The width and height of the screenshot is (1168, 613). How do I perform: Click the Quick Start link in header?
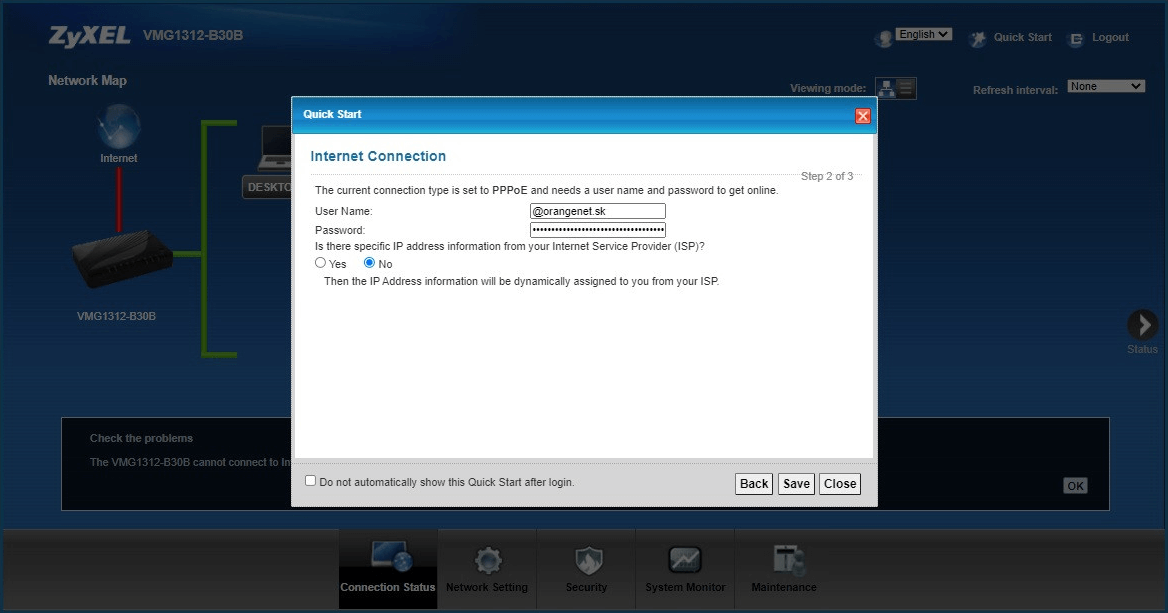(x=1023, y=37)
